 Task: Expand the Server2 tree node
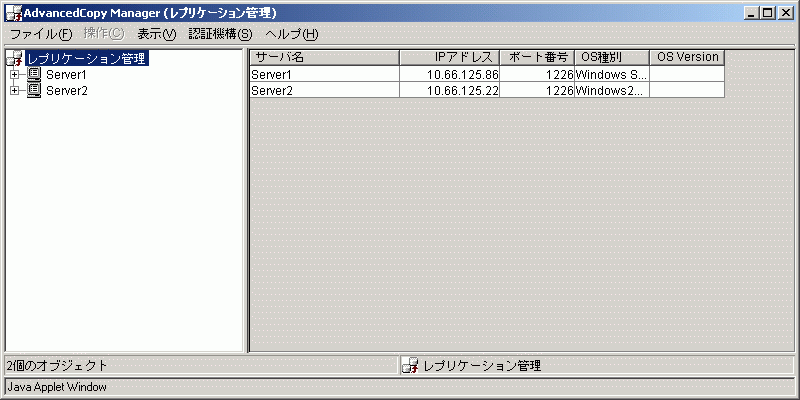[x=14, y=91]
